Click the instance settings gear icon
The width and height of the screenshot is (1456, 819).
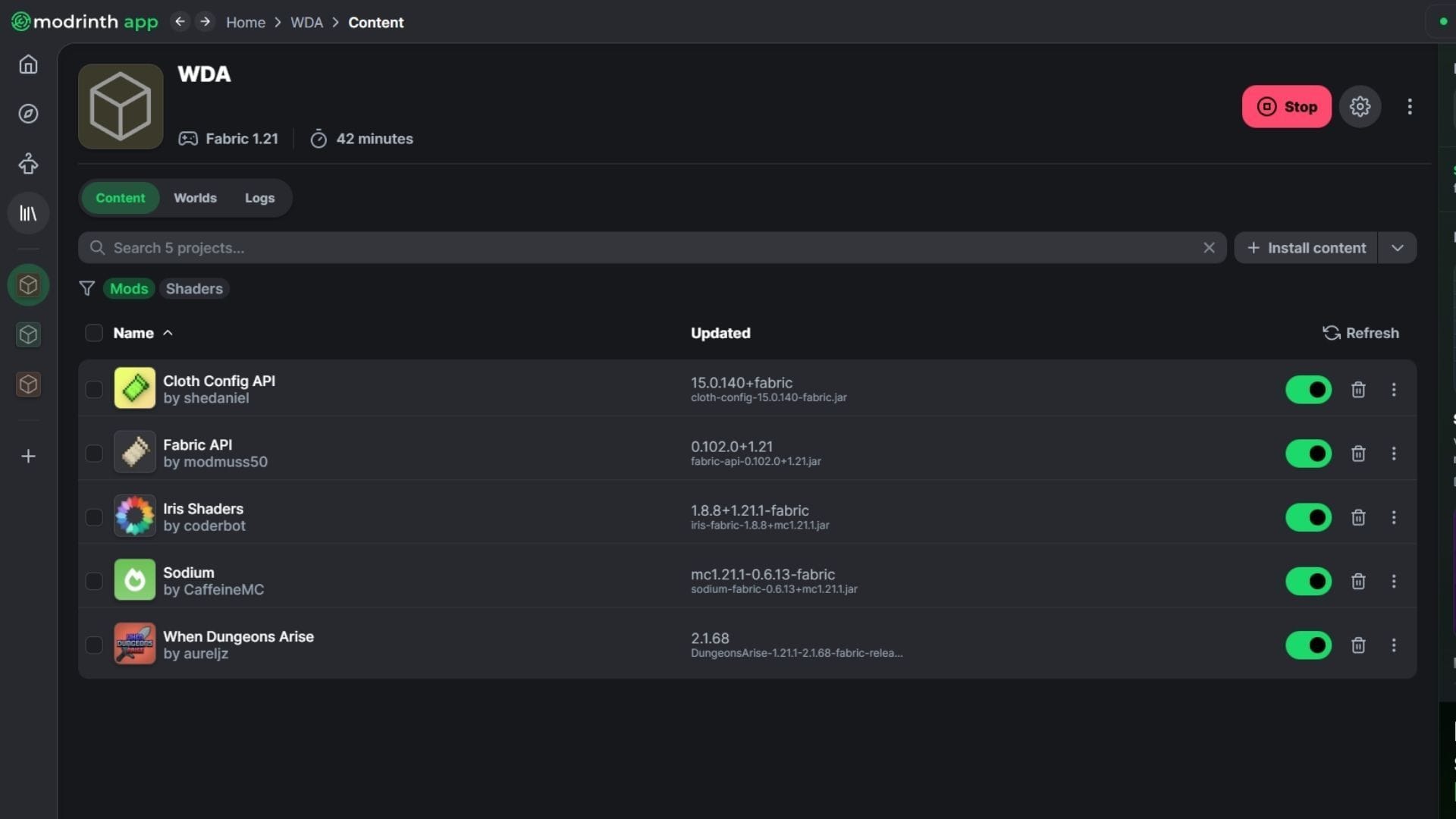click(x=1360, y=107)
